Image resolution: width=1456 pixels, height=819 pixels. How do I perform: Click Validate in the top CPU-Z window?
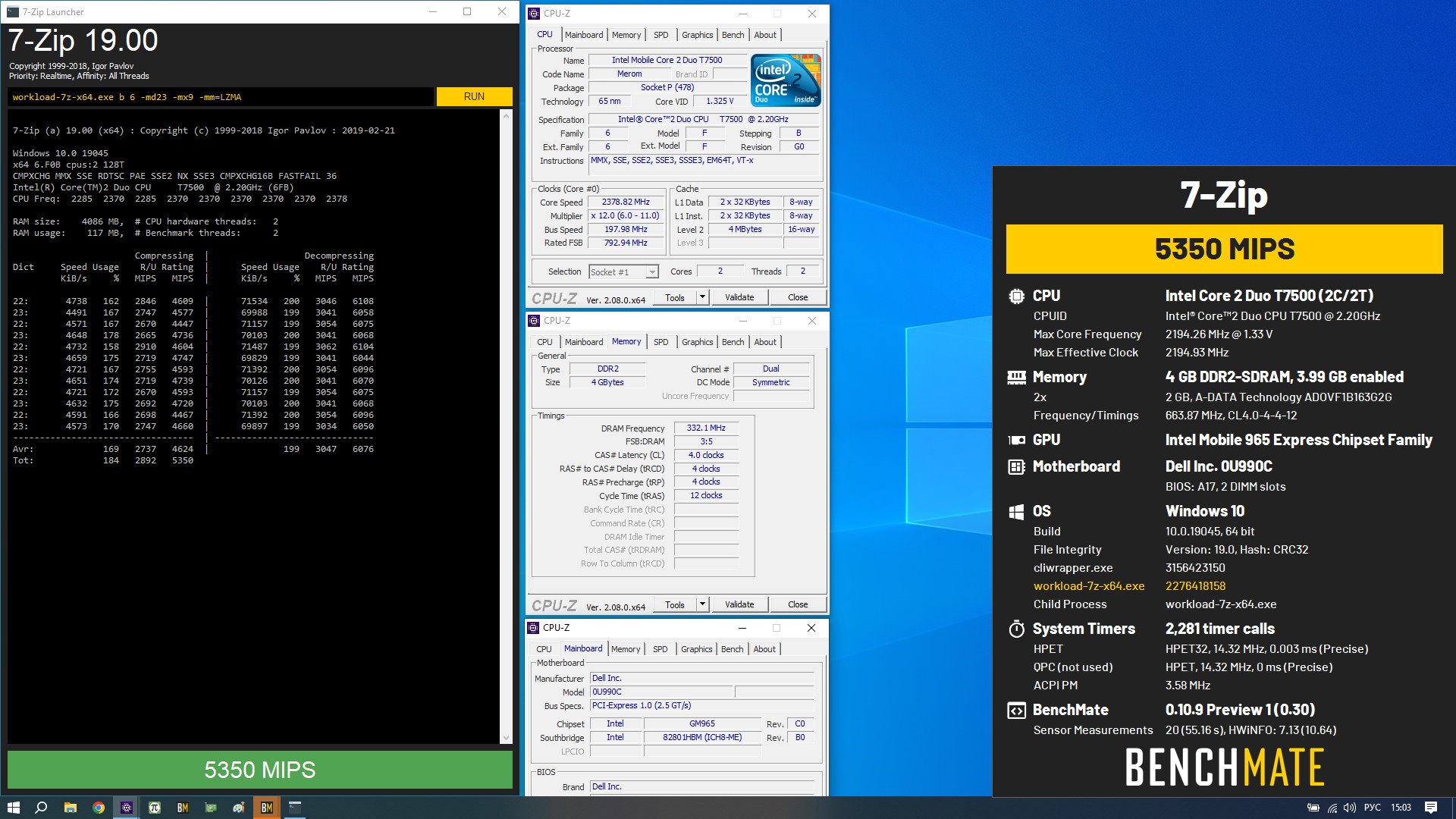pos(739,297)
